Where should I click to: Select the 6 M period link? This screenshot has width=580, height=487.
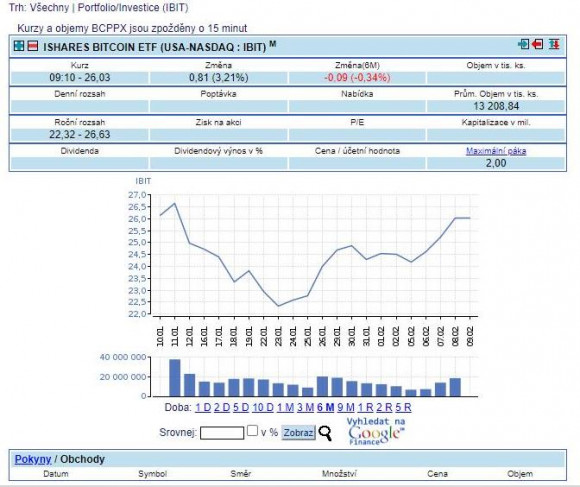tap(326, 407)
